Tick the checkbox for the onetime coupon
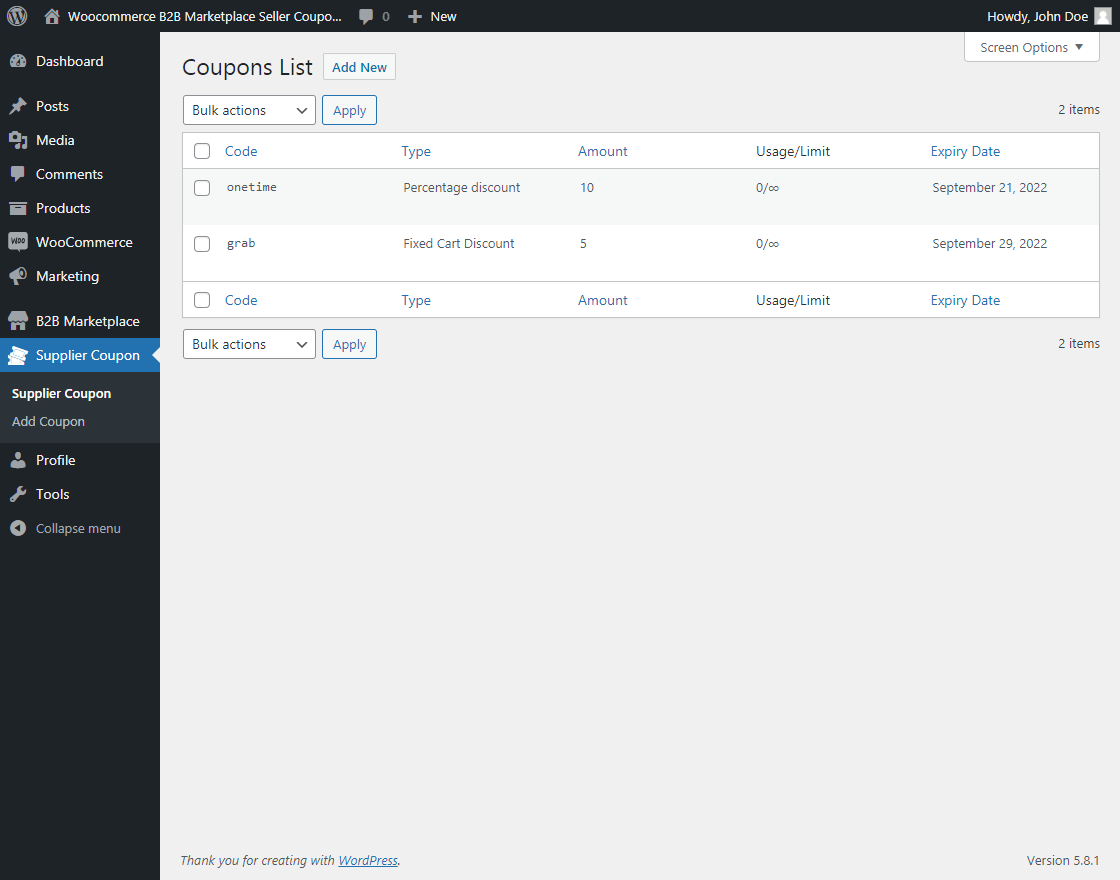This screenshot has width=1120, height=880. click(x=202, y=188)
